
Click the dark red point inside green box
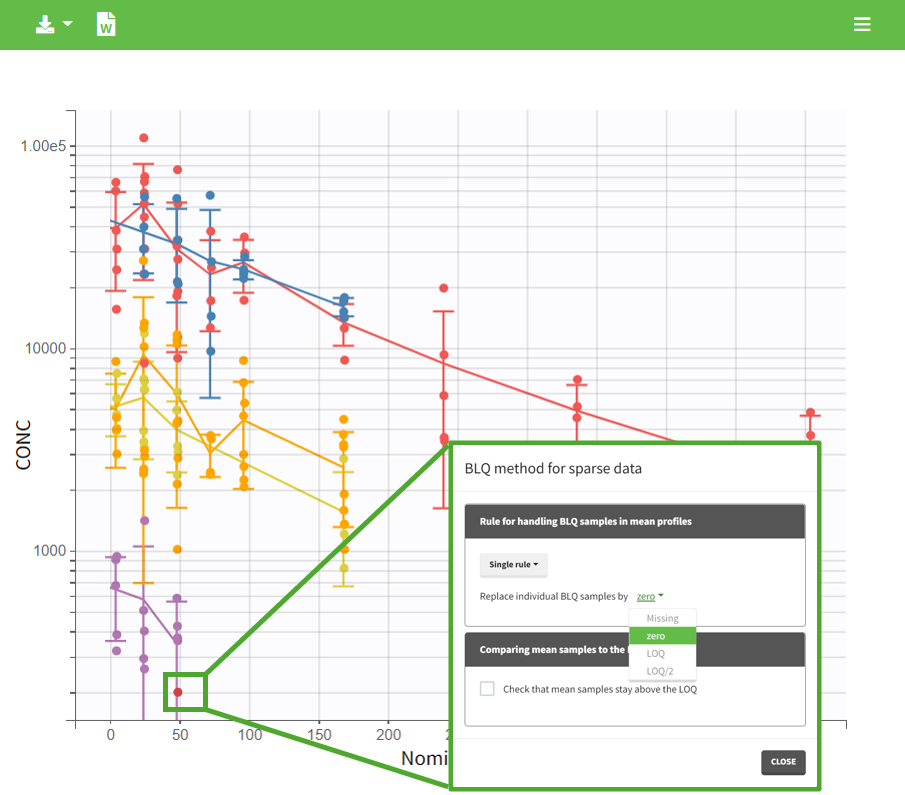coord(178,692)
